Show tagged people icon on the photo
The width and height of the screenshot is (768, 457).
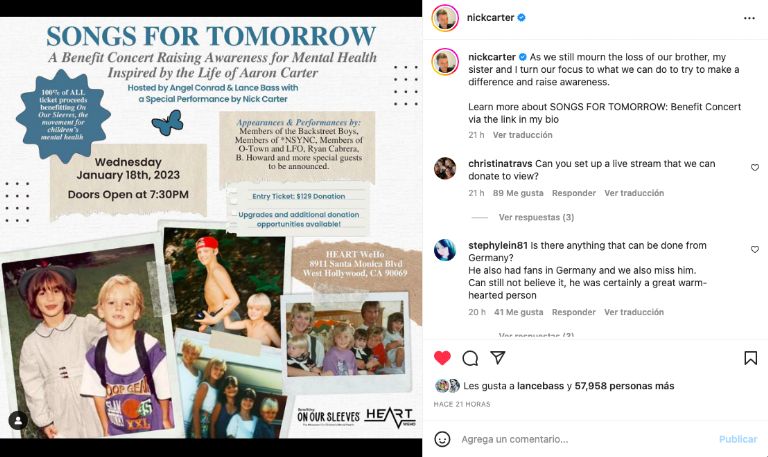(18, 420)
